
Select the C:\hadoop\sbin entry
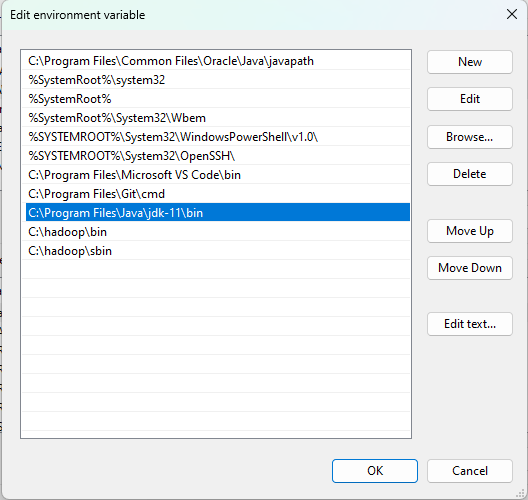pos(218,251)
